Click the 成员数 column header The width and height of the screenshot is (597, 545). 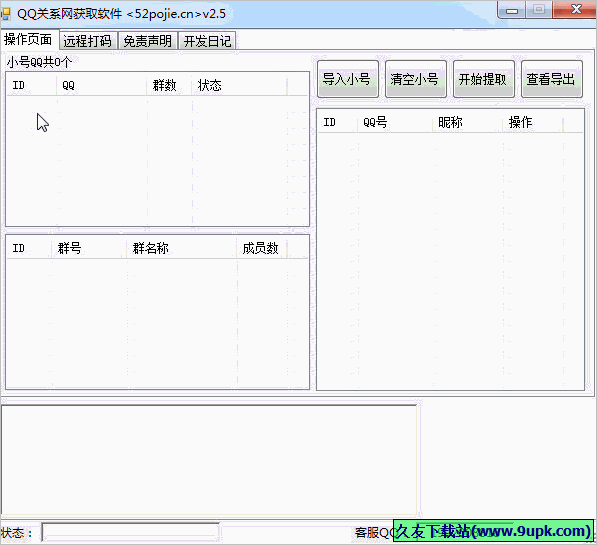tap(262, 248)
